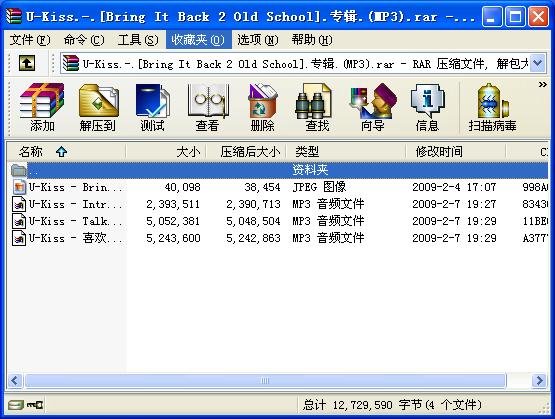The height and width of the screenshot is (419, 555).
Task: Click size value 2,393,511
Action: 173,204
